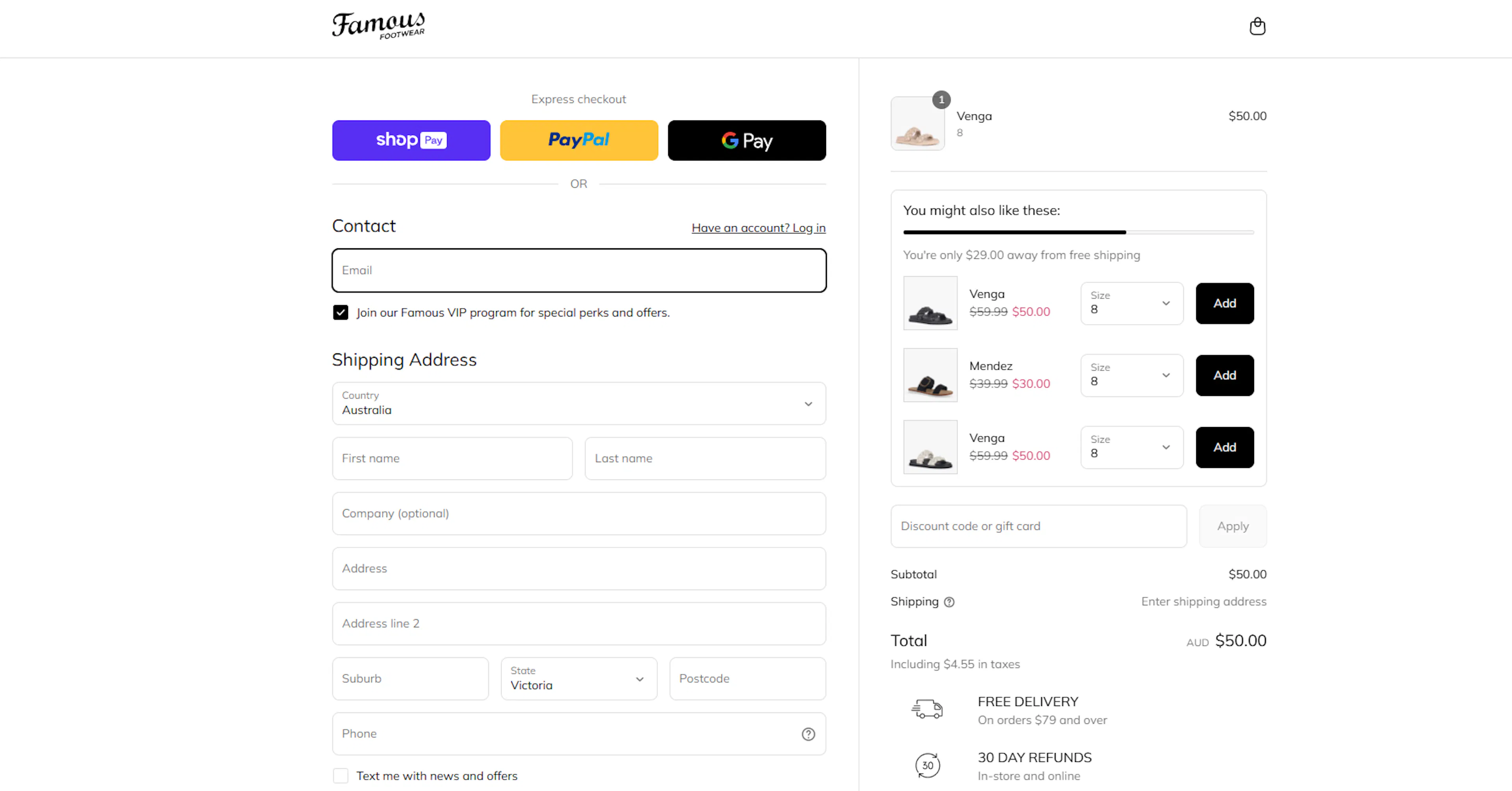1512x791 pixels.
Task: Click the Mendez sandal thumbnail
Action: coord(930,375)
